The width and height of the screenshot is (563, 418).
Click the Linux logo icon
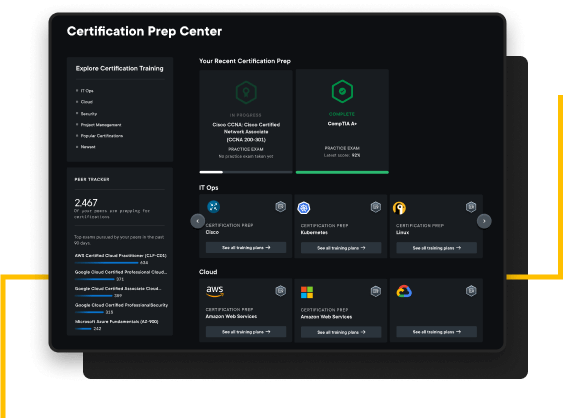point(399,208)
